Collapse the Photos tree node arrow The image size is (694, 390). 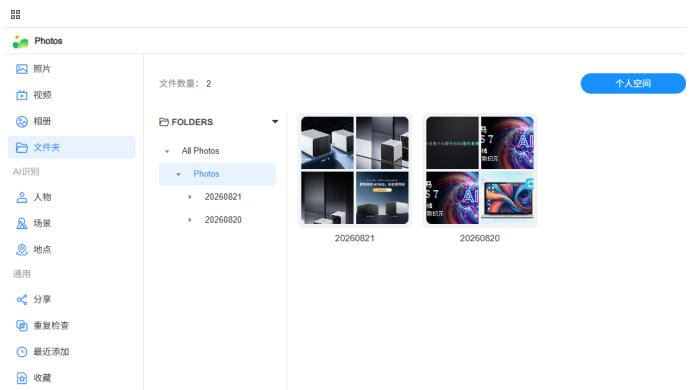(178, 174)
